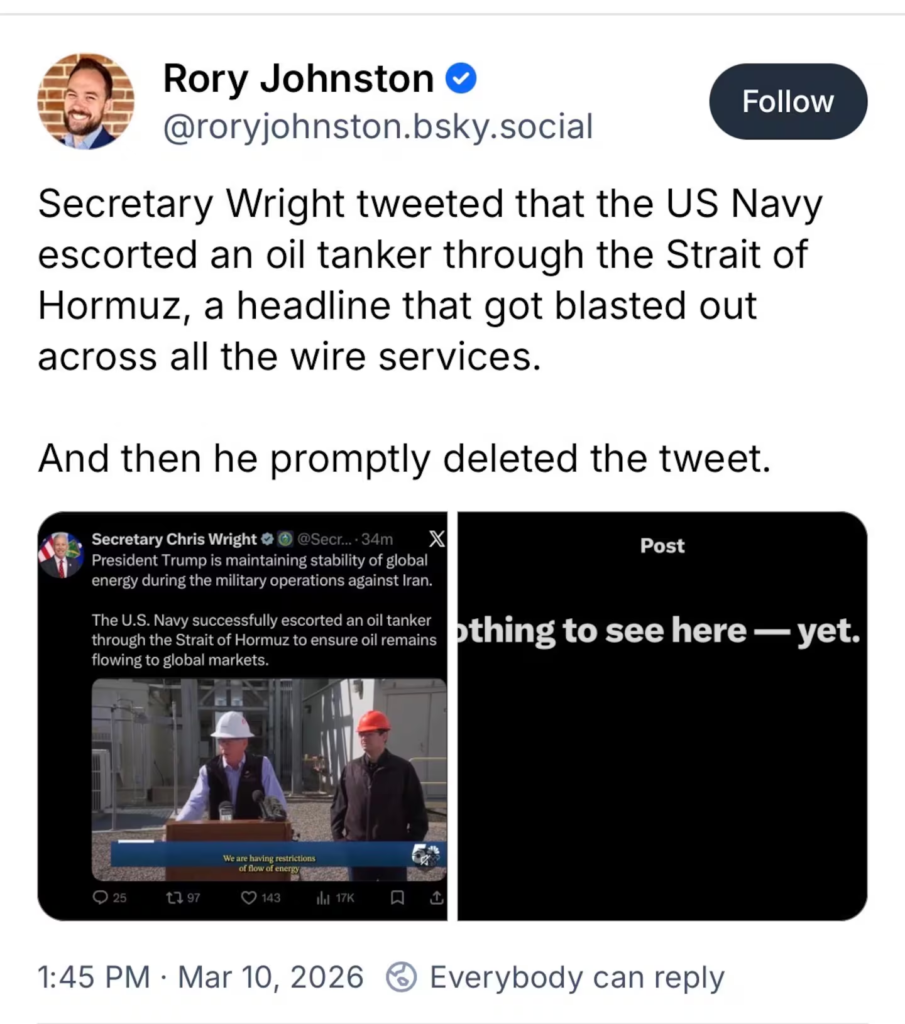Click the 'Everybody can reply' label

coord(576,977)
